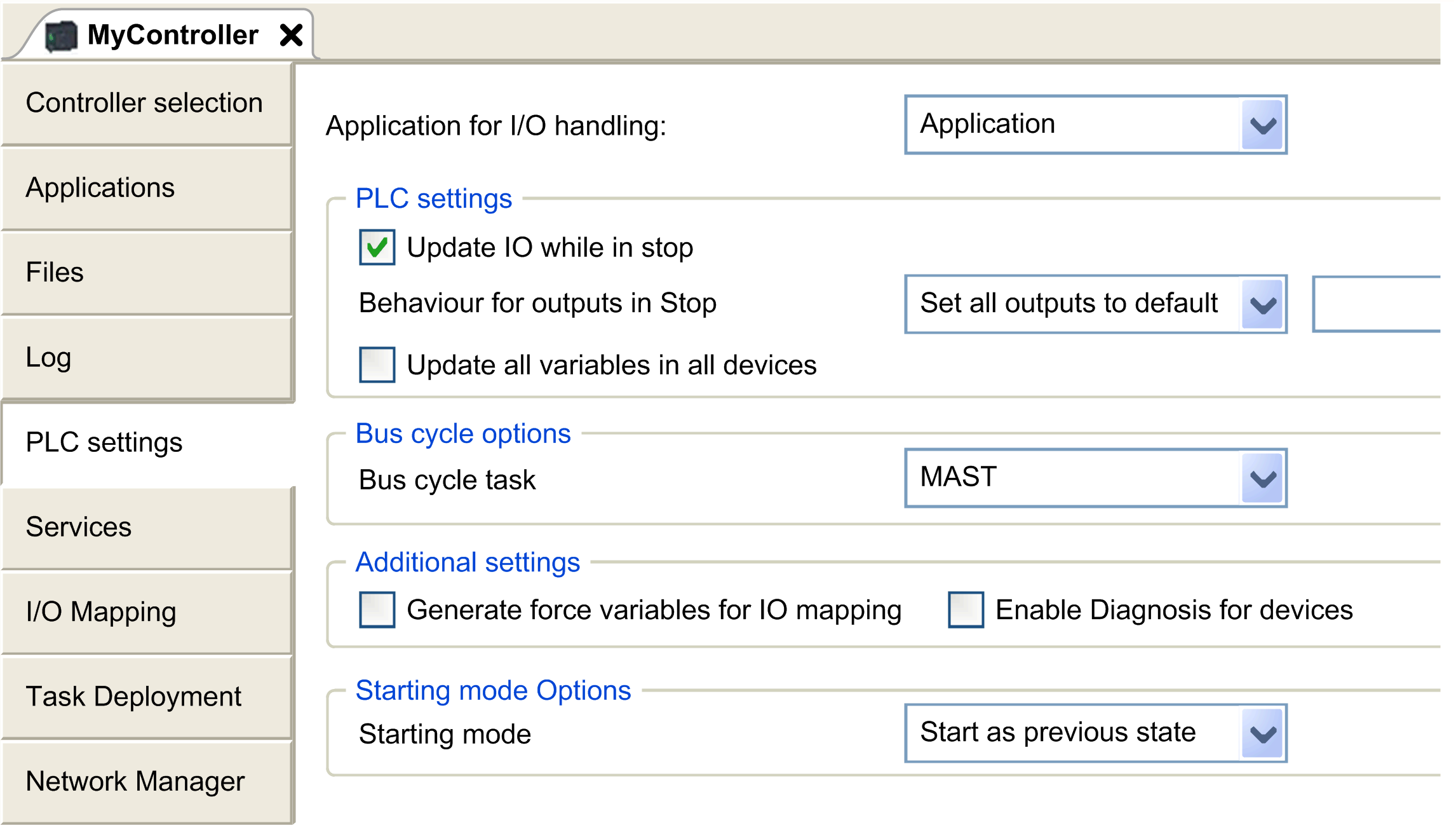The height and width of the screenshot is (825, 1456).
Task: Check Generate force variables for IO mapping
Action: coord(377,610)
